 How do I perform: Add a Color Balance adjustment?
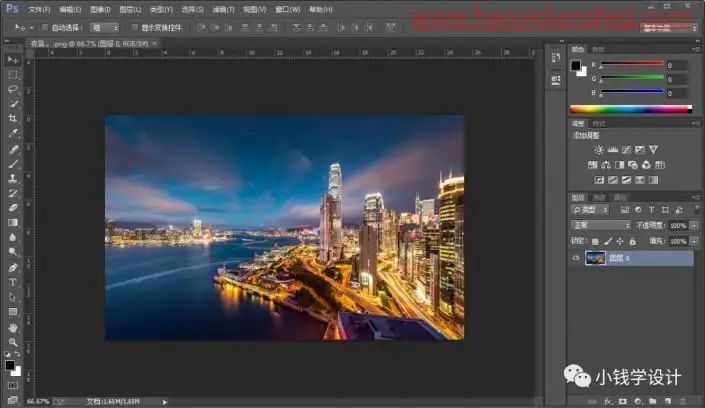tap(606, 165)
